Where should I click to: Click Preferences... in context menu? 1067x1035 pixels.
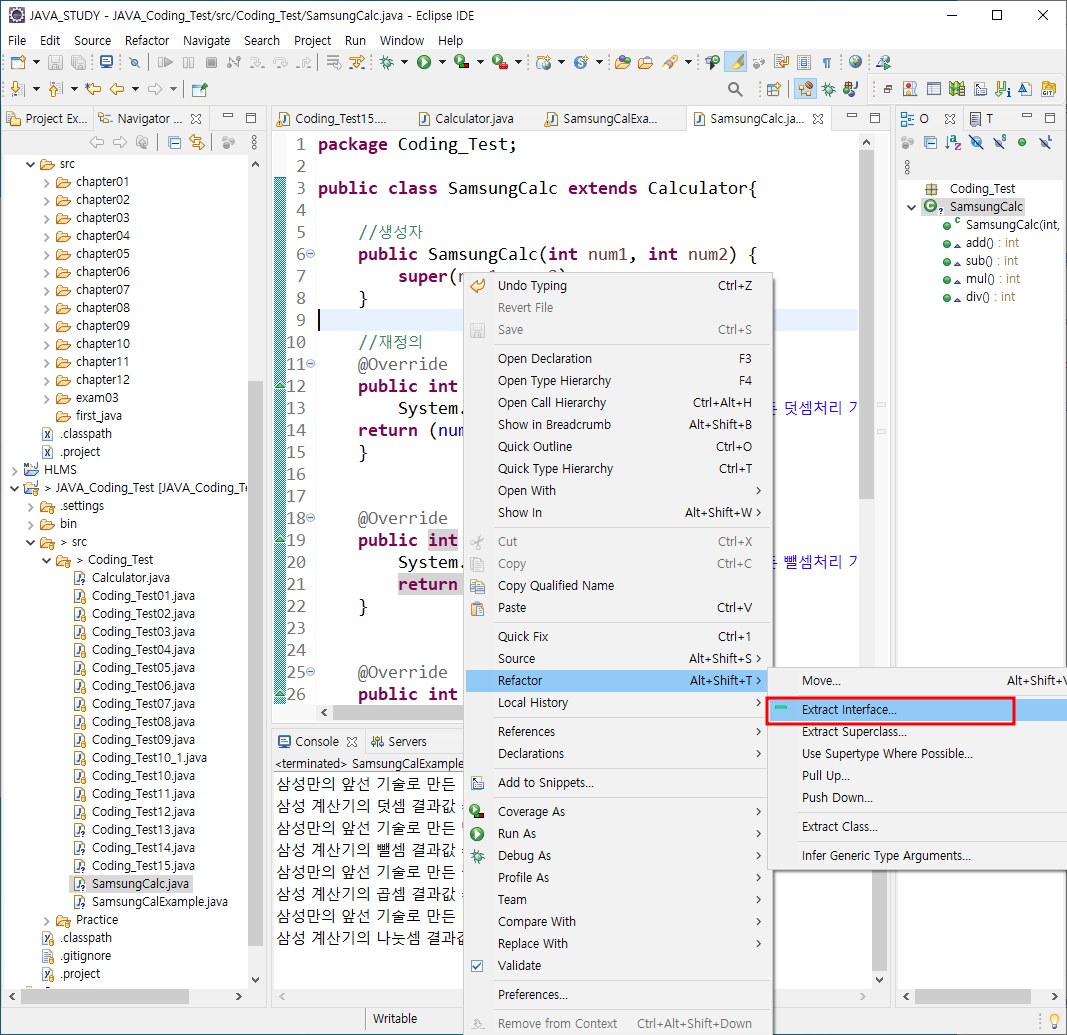(618, 995)
